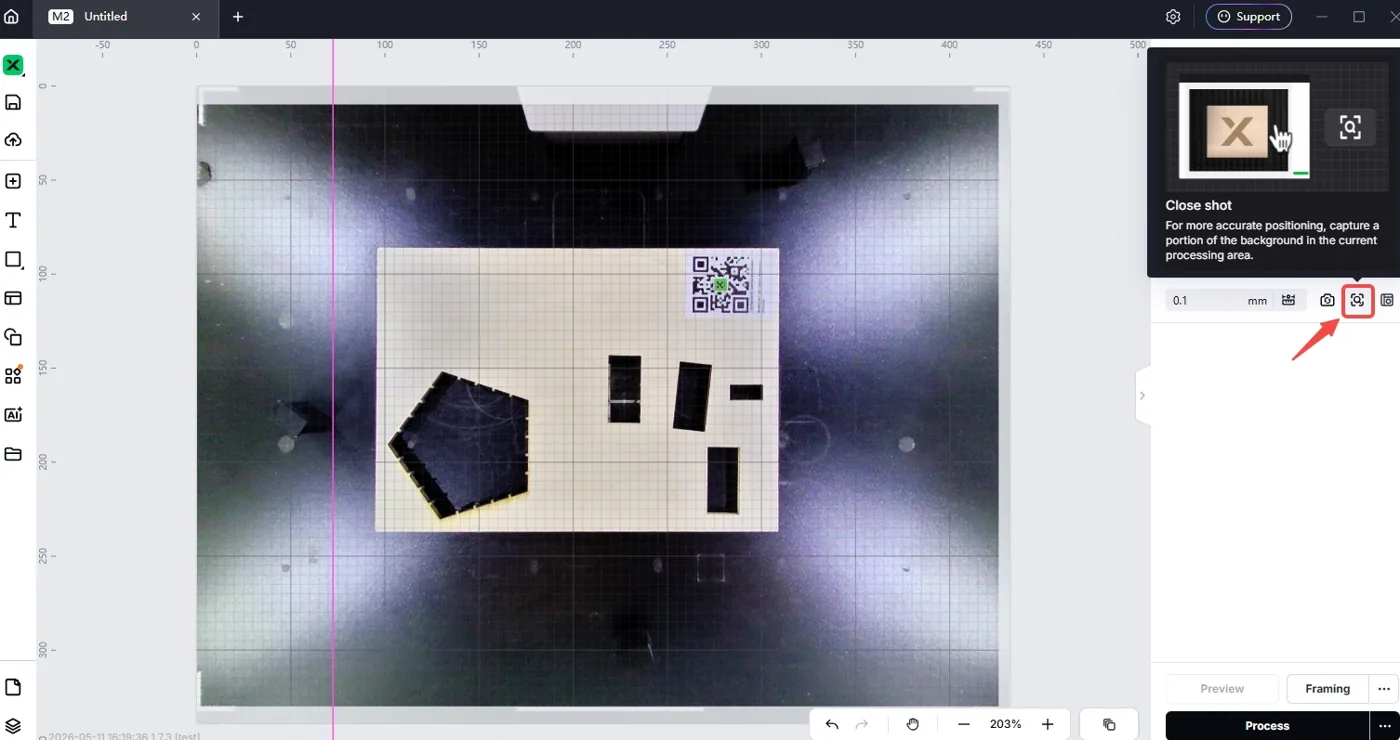This screenshot has width=1400, height=740.
Task: Open the AI tool in sidebar
Action: point(13,415)
